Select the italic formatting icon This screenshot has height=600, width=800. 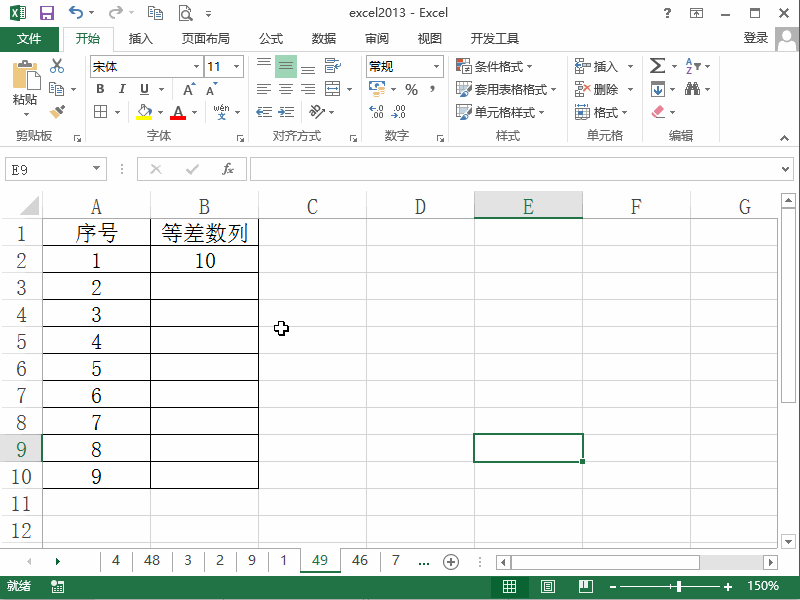[122, 88]
